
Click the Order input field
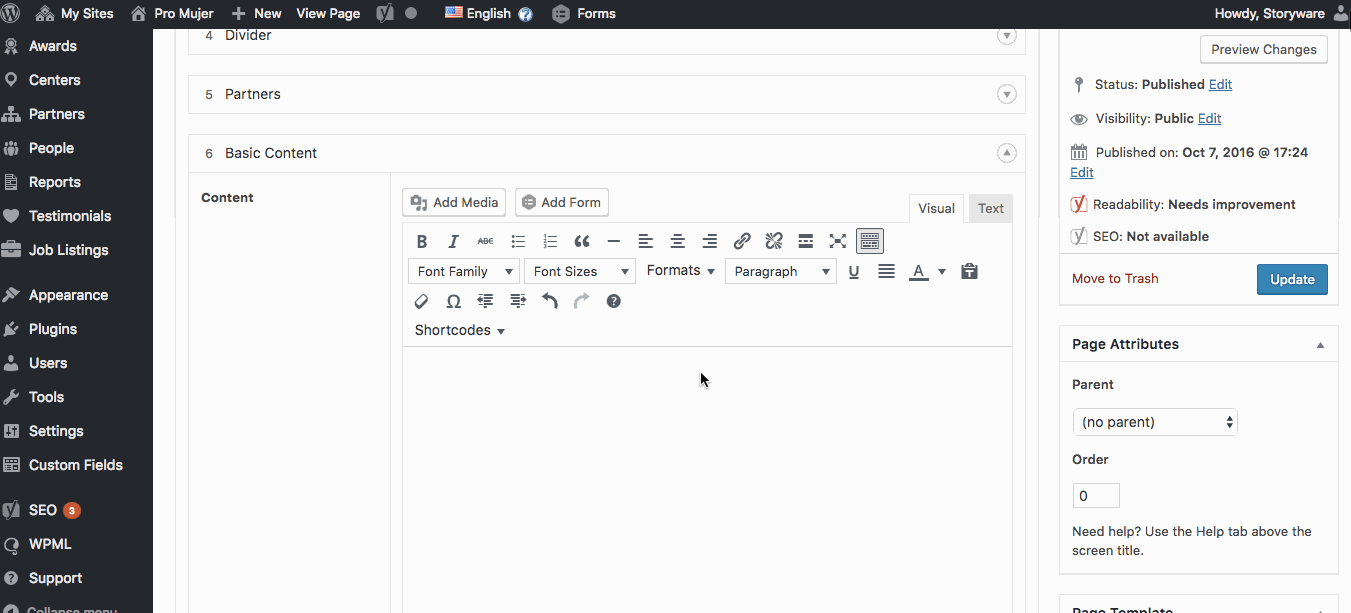coord(1096,496)
